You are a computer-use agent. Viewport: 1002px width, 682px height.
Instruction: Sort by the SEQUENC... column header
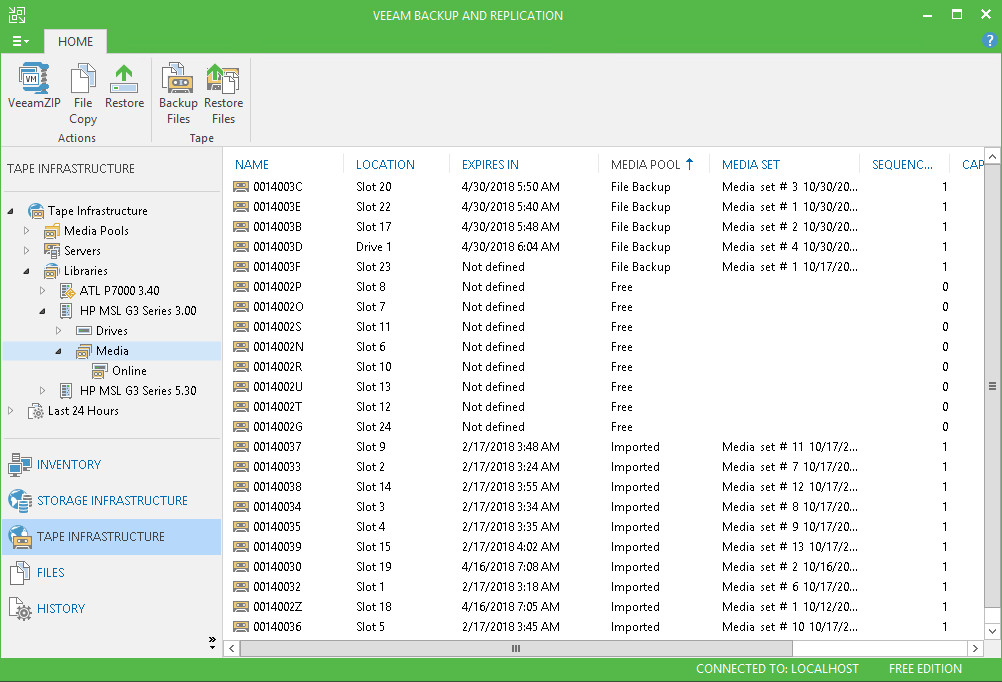[x=902, y=165]
